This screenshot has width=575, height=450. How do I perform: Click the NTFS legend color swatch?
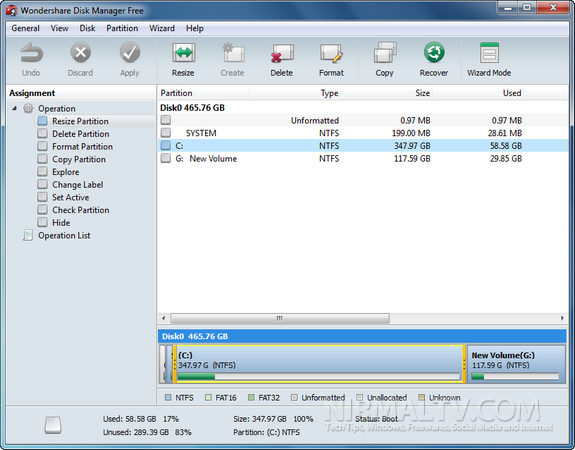[x=168, y=397]
